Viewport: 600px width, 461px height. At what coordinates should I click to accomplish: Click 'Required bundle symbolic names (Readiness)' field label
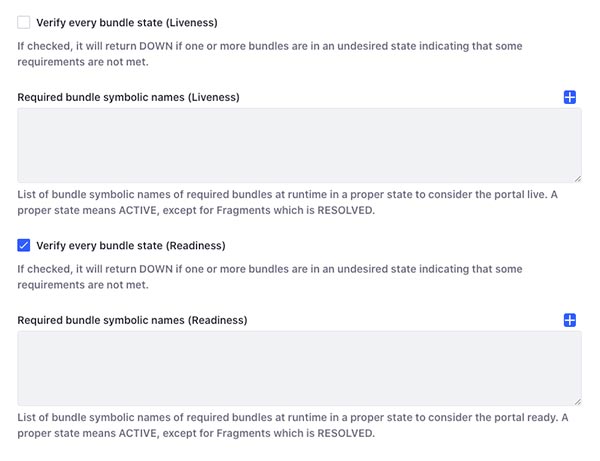tap(132, 320)
